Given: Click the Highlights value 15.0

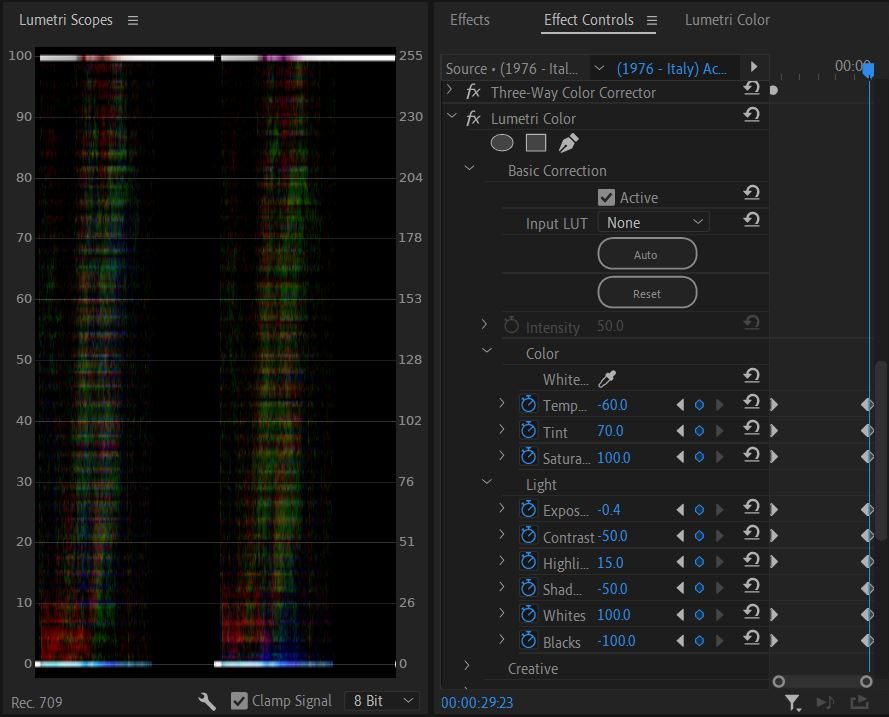Looking at the screenshot, I should [610, 562].
